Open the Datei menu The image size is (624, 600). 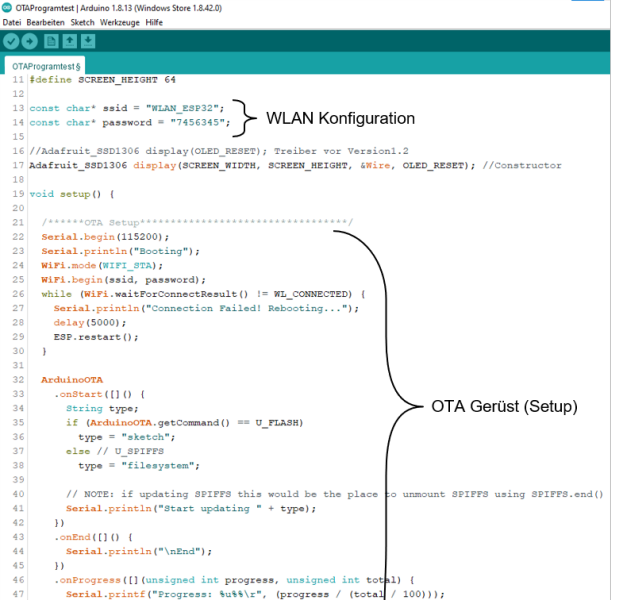[x=13, y=22]
